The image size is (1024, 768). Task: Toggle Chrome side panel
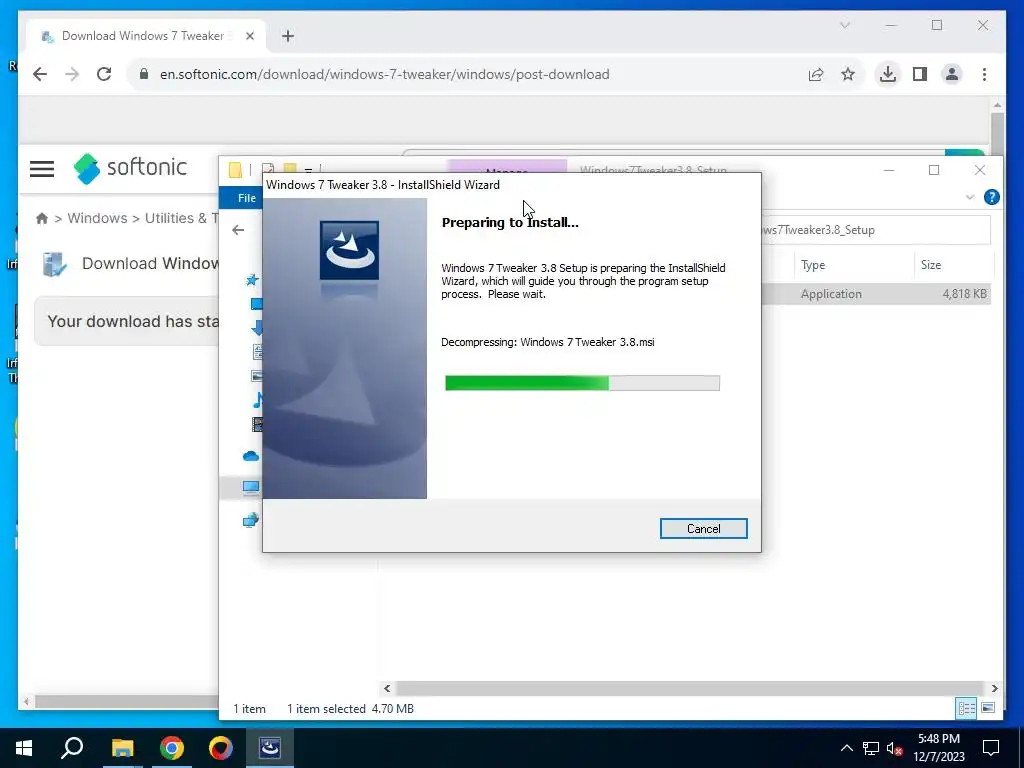point(920,74)
